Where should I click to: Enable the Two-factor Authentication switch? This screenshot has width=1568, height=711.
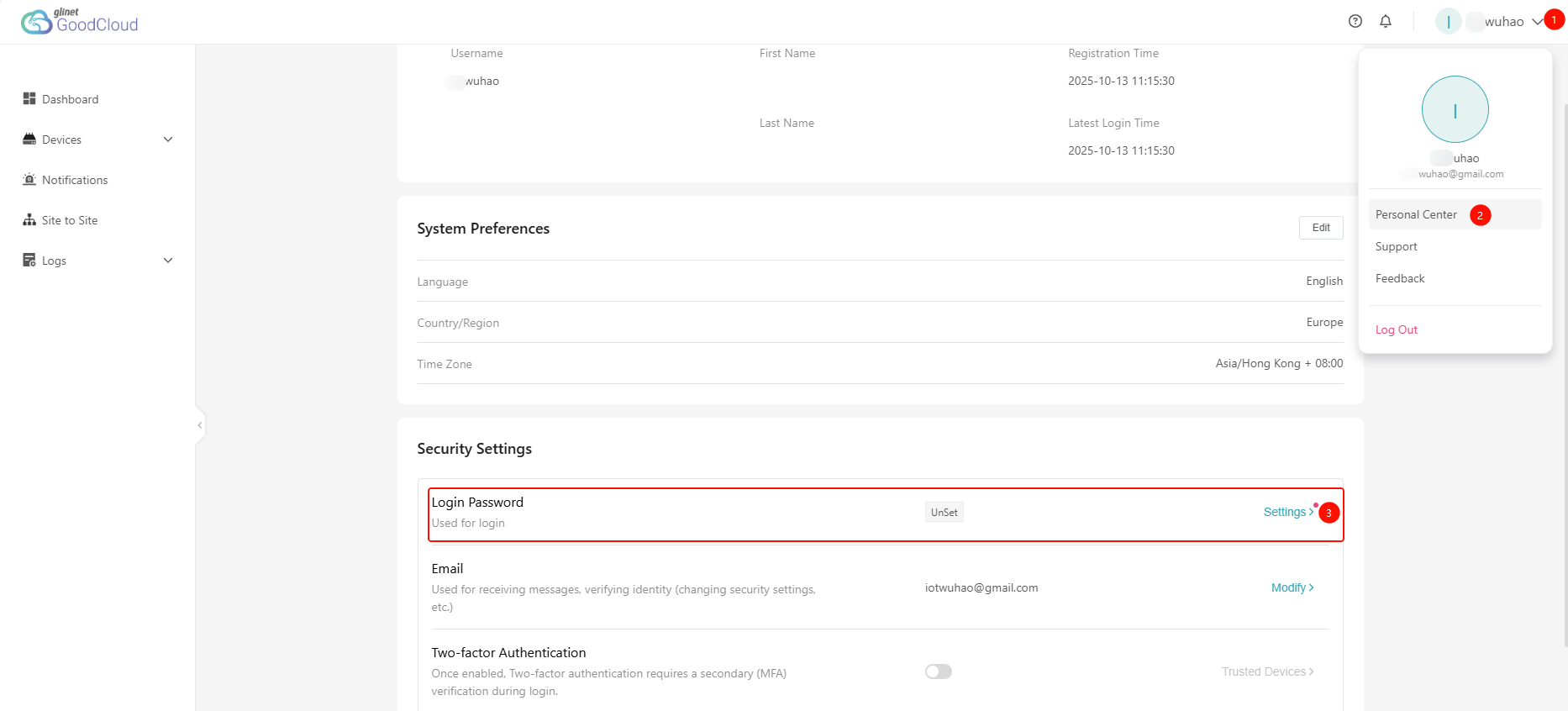[938, 671]
